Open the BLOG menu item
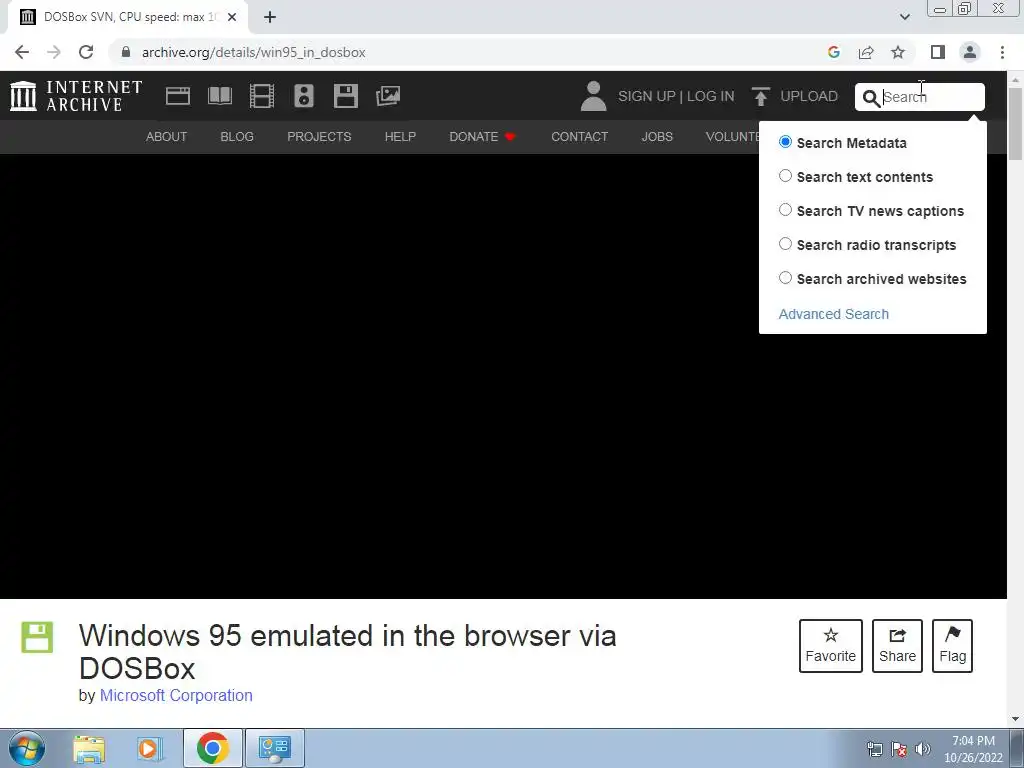The width and height of the screenshot is (1024, 768). click(x=236, y=136)
